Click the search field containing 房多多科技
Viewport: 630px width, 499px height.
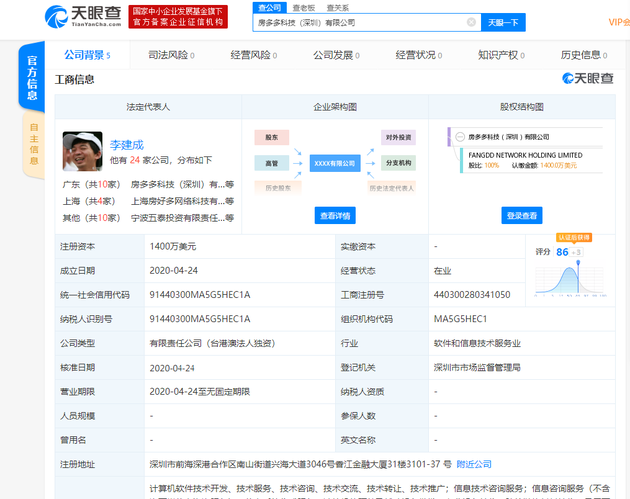(360, 22)
